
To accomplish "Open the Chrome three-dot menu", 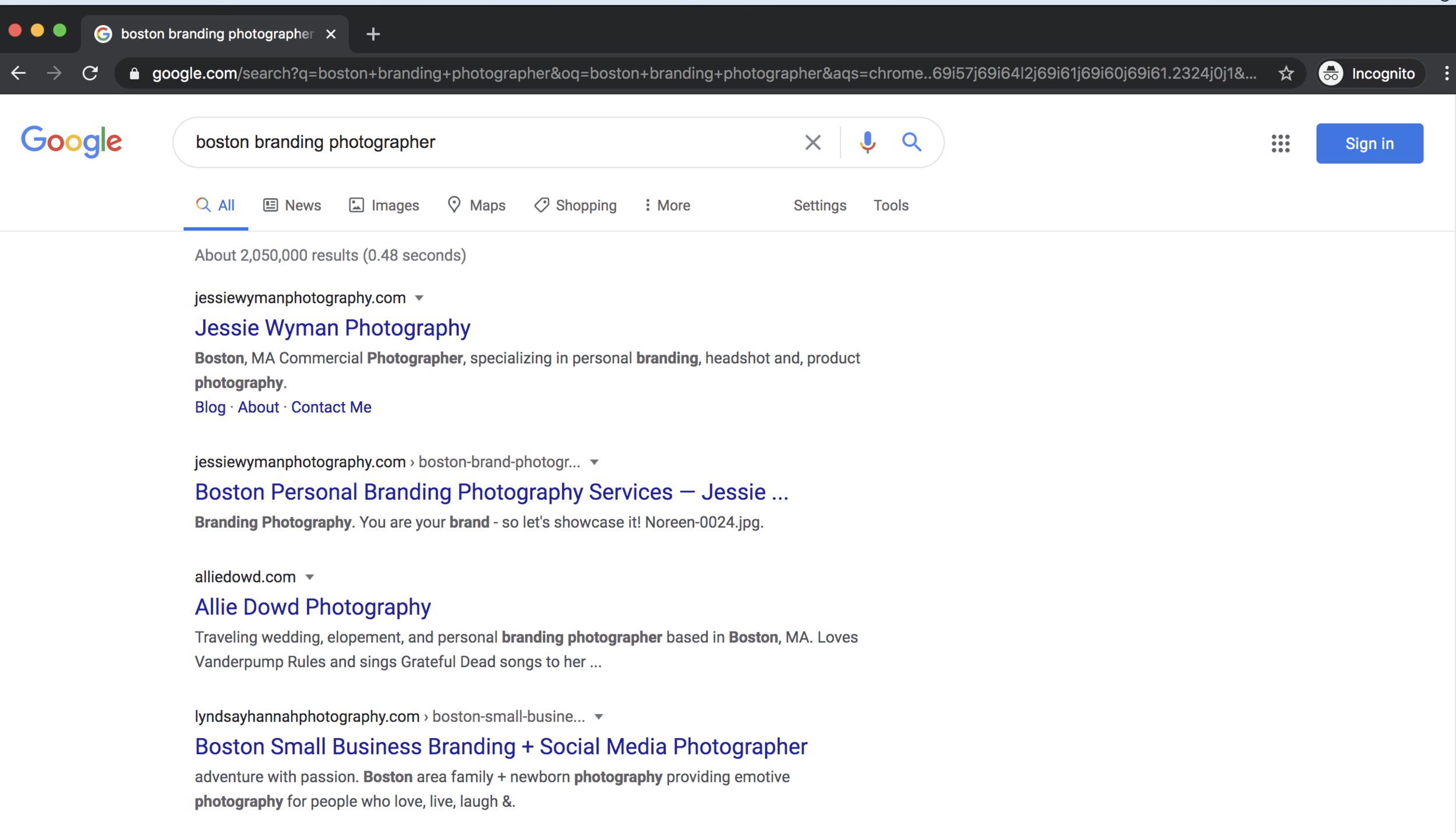I will pos(1446,73).
